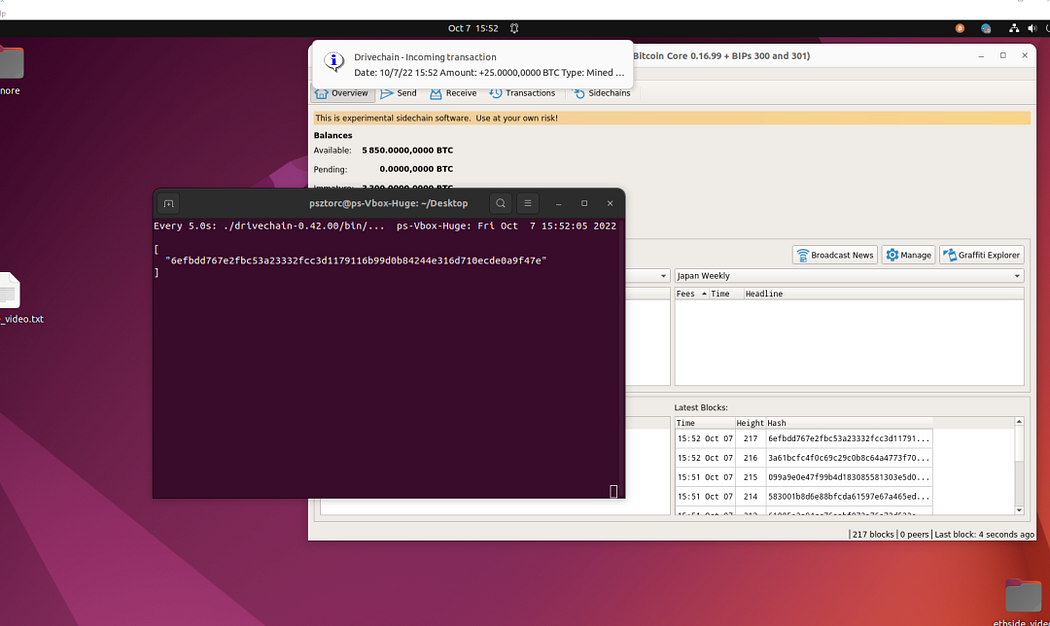Switch to the Transactions tab

pyautogui.click(x=522, y=93)
